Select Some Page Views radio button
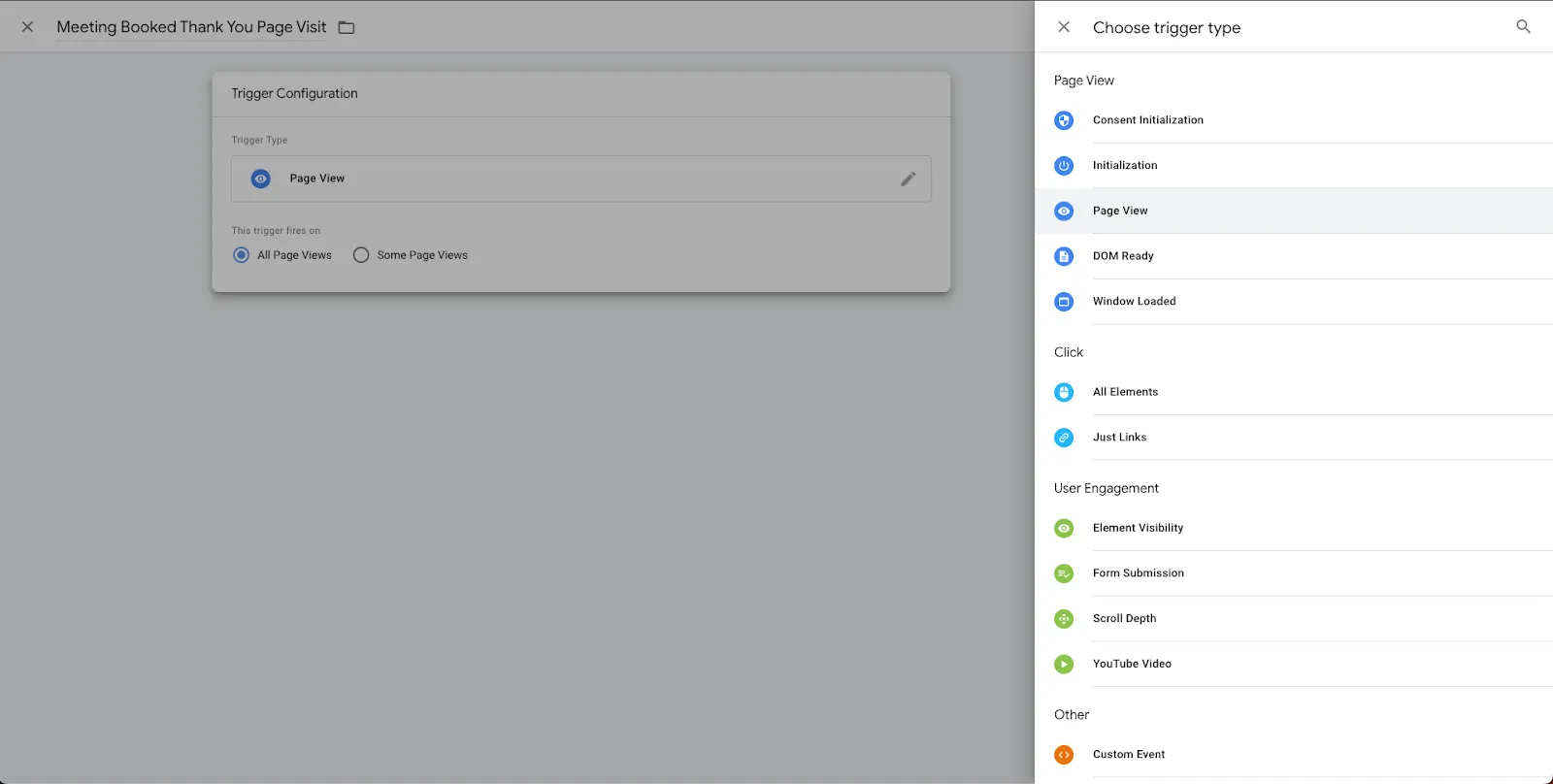 pos(361,255)
